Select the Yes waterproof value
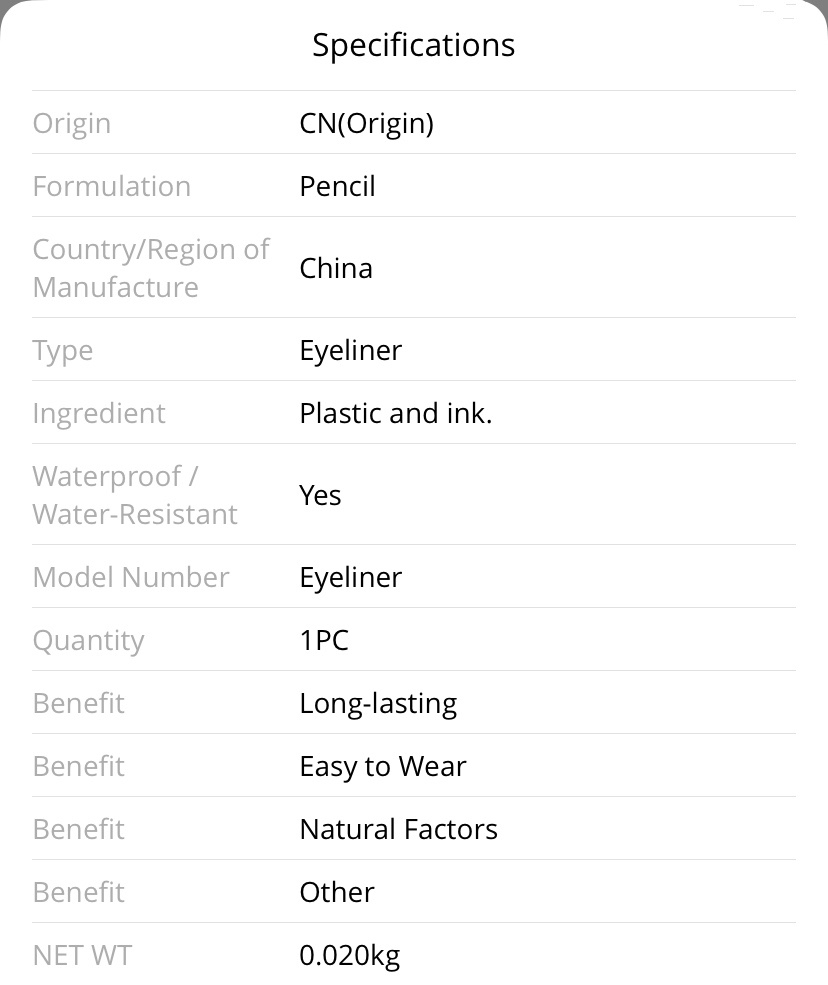The height and width of the screenshot is (985, 828). click(320, 495)
